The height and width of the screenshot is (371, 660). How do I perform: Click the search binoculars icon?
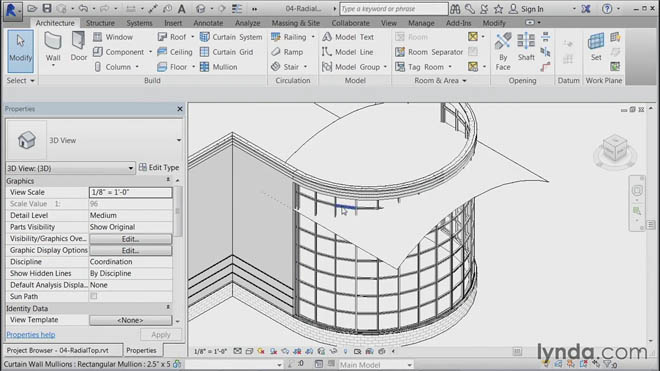coord(455,9)
